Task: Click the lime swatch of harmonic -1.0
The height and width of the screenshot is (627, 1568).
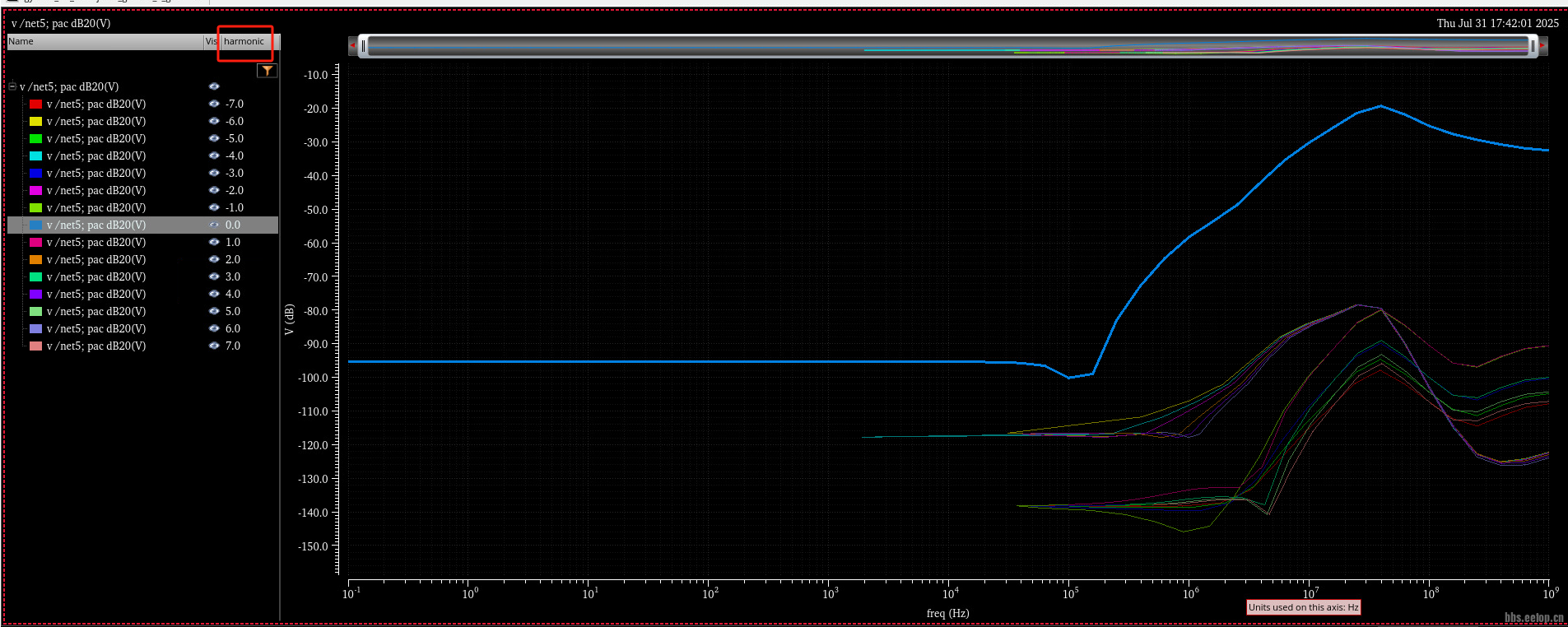Action: point(35,207)
